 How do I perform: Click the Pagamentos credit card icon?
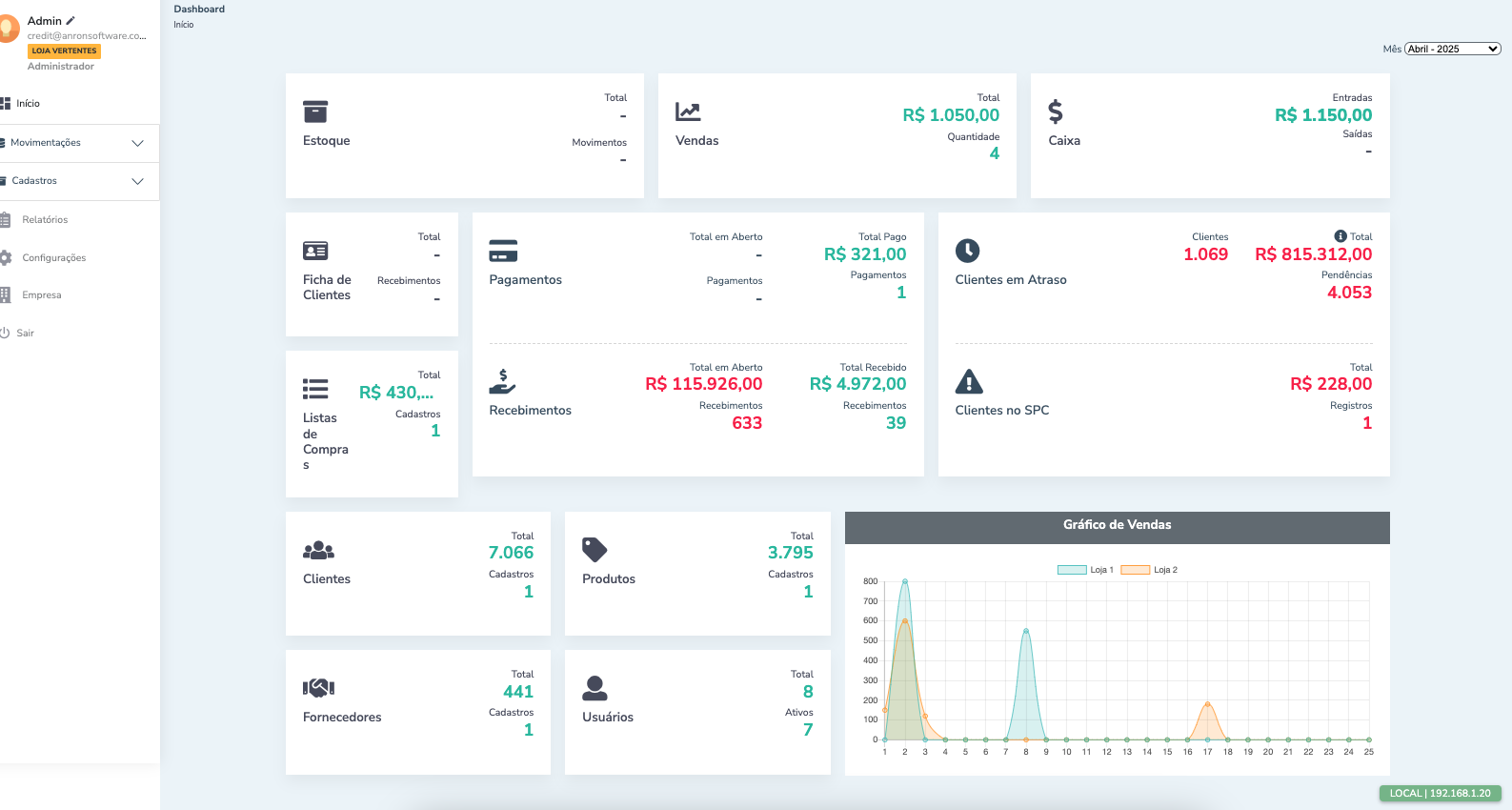point(503,251)
